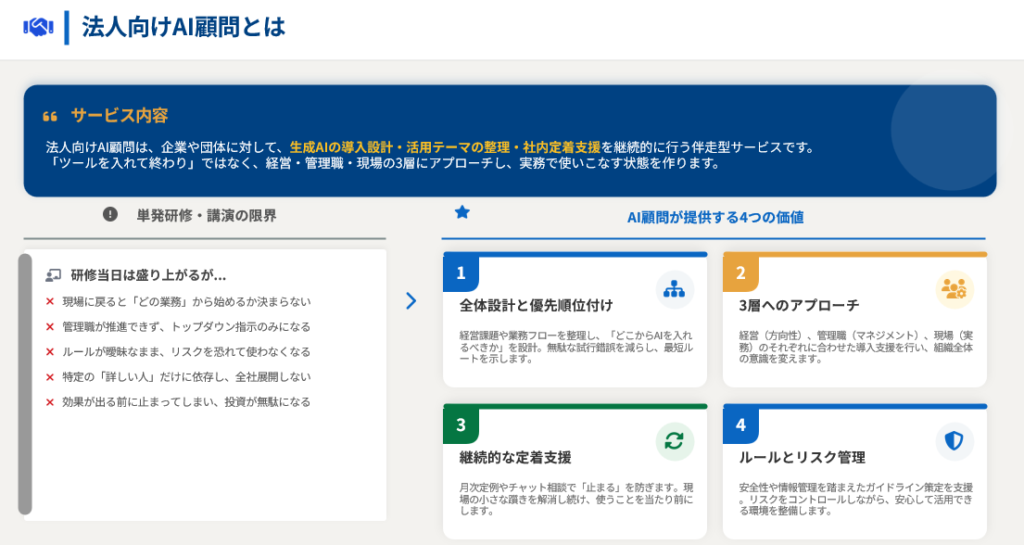This screenshot has height=545, width=1024.
Task: Select the blue number 4 badge
Action: tap(741, 425)
